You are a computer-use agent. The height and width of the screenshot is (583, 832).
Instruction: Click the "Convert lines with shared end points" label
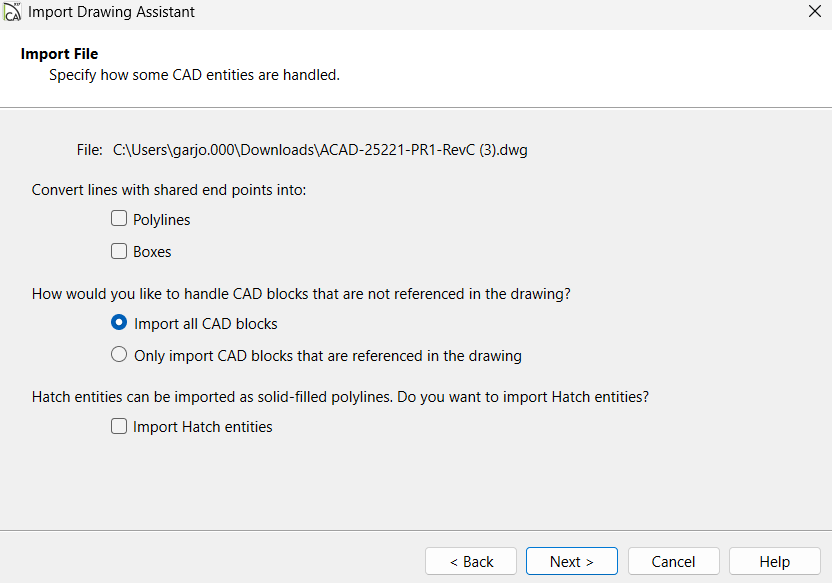pos(169,189)
